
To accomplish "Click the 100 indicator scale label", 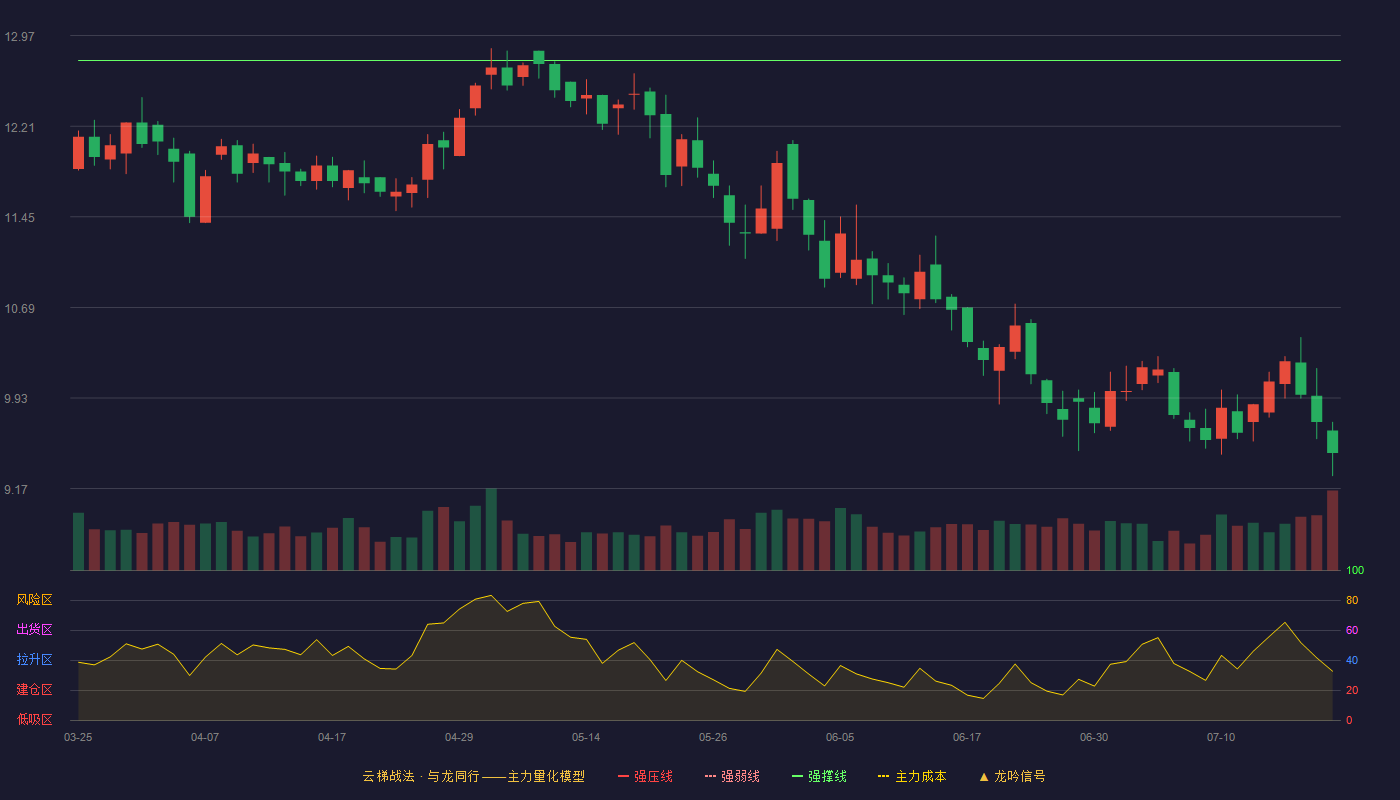I will tap(1355, 571).
